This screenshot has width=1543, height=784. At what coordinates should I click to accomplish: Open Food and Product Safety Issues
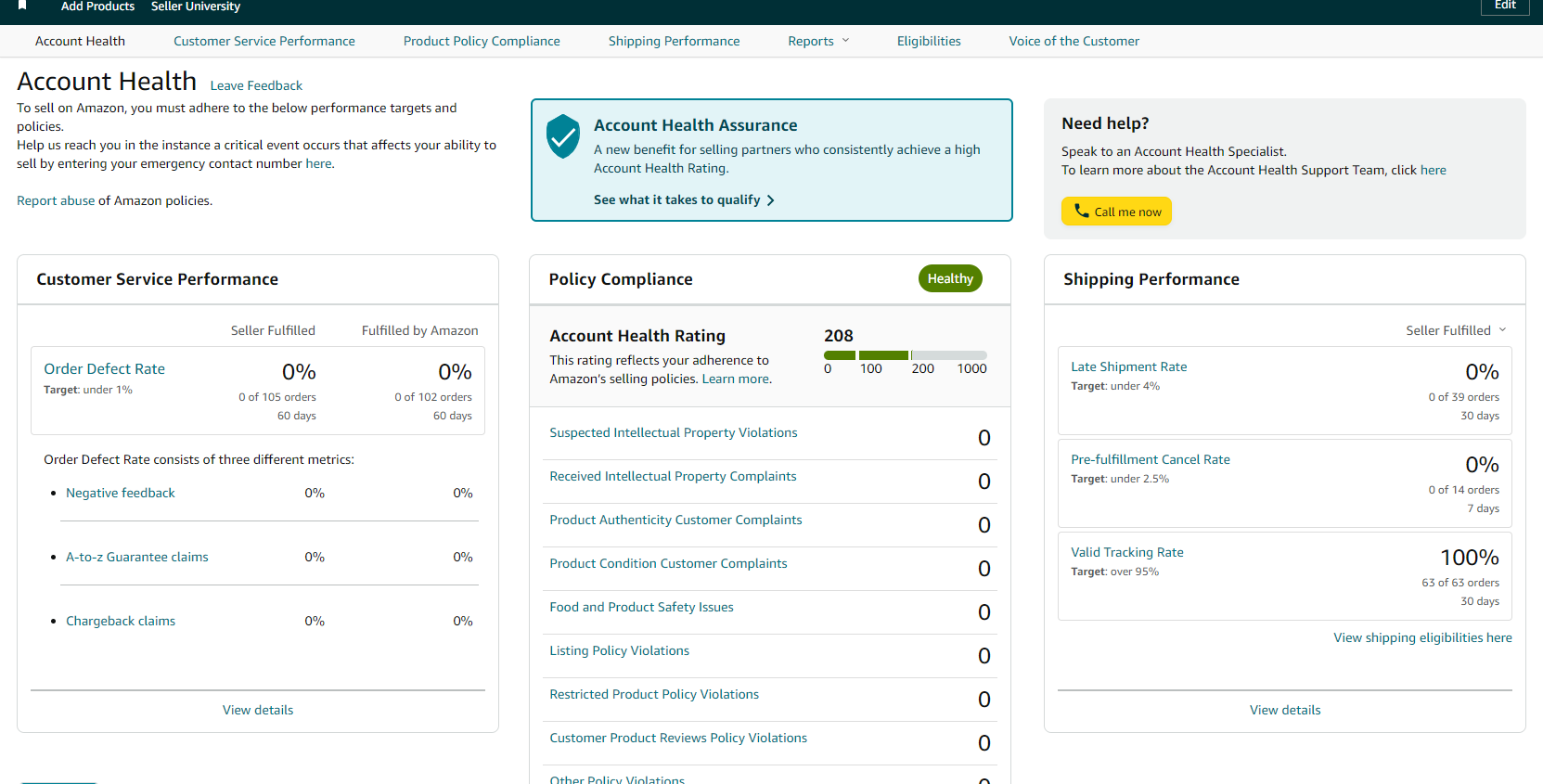coord(641,608)
